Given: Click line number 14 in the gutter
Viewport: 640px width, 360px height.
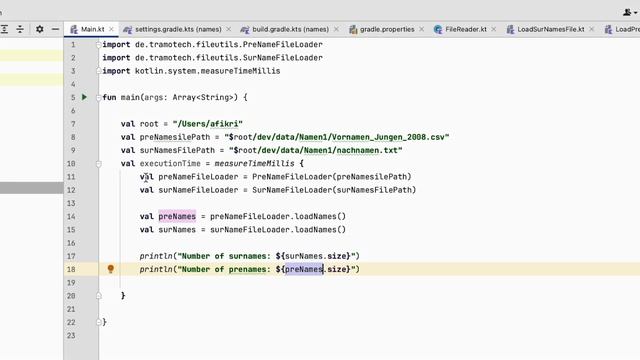Looking at the screenshot, I should 71,216.
